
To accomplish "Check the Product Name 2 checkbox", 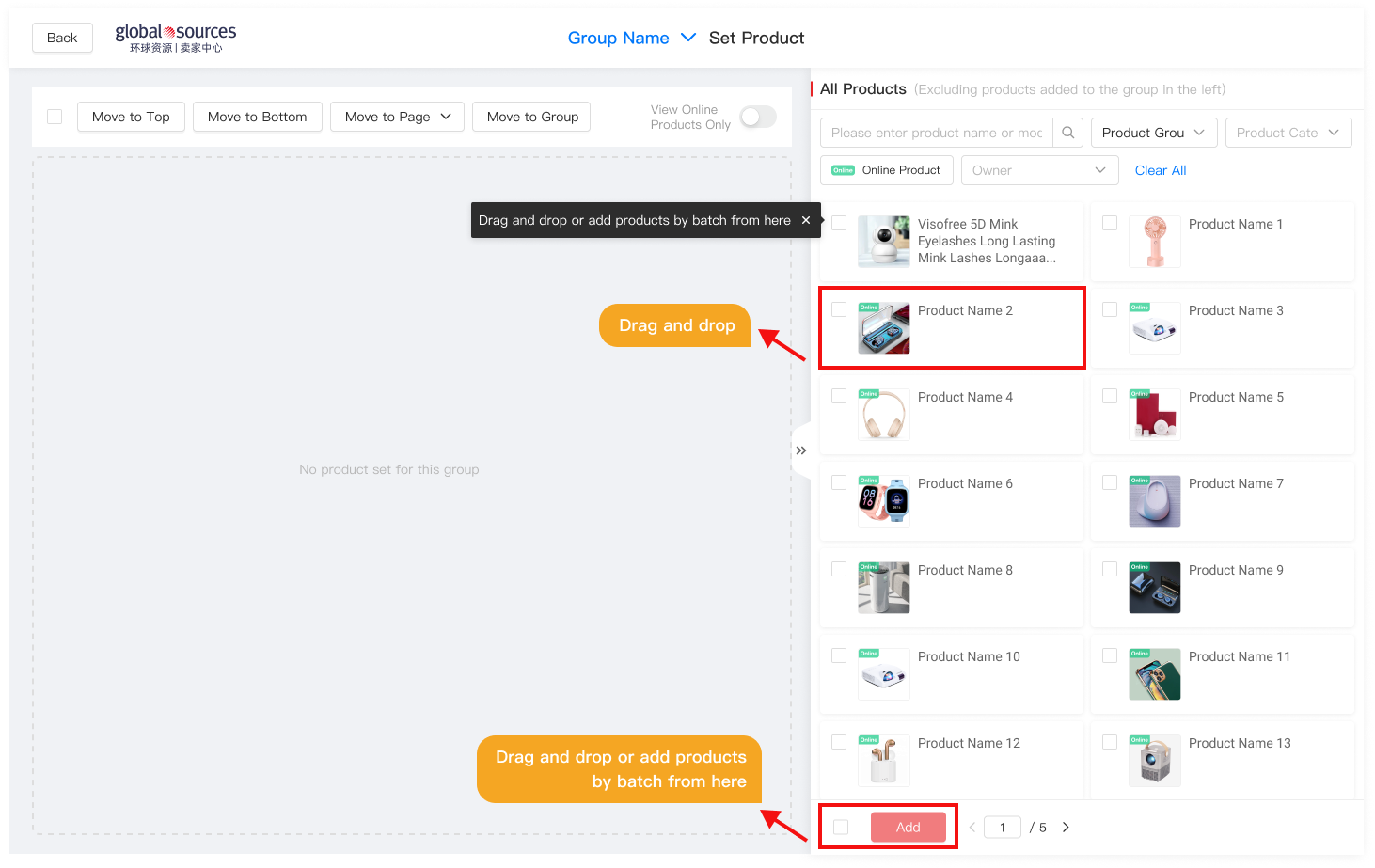I will click(839, 309).
